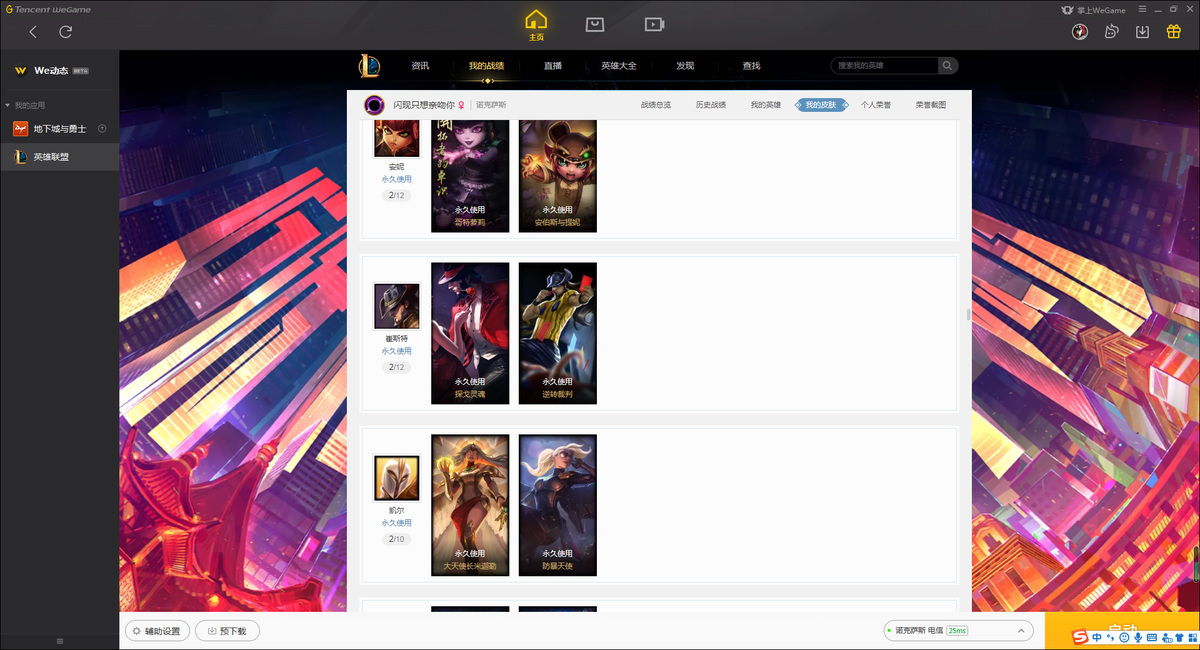
Task: Click the download icon next to 地下城与勇士
Action: [102, 129]
